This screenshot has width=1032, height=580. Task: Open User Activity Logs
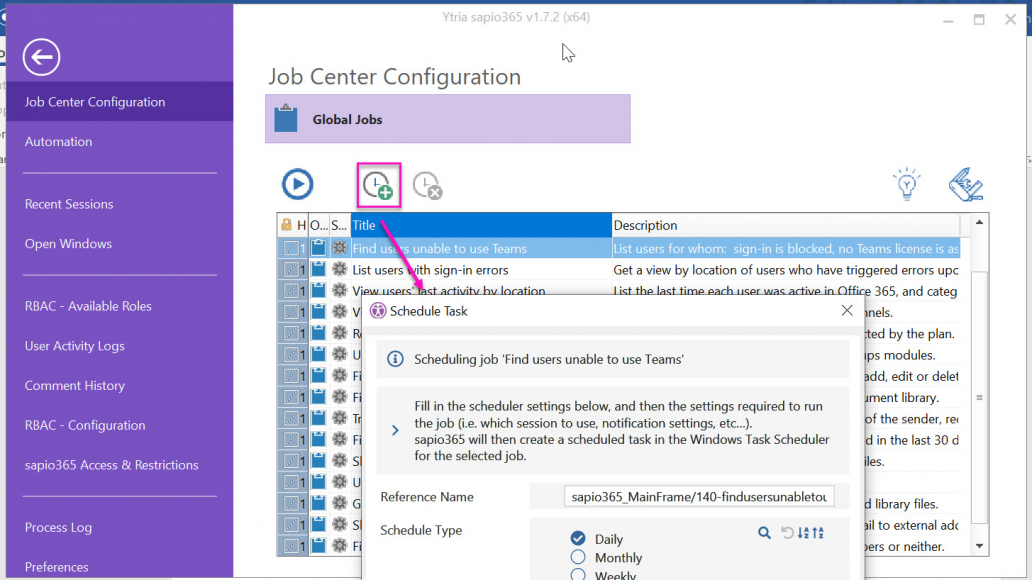pos(74,346)
